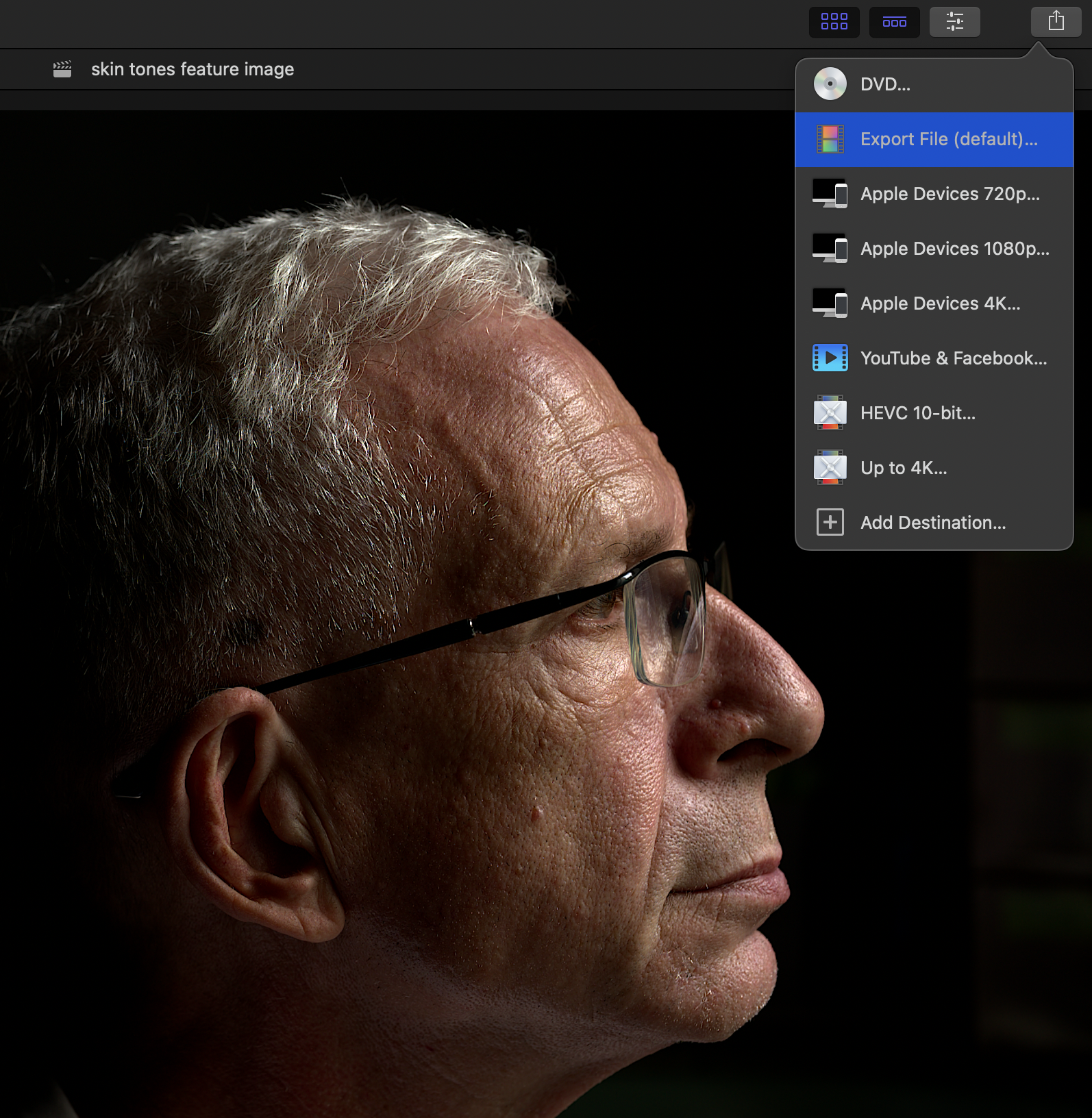Click Add Destination... entry

pyautogui.click(x=932, y=523)
